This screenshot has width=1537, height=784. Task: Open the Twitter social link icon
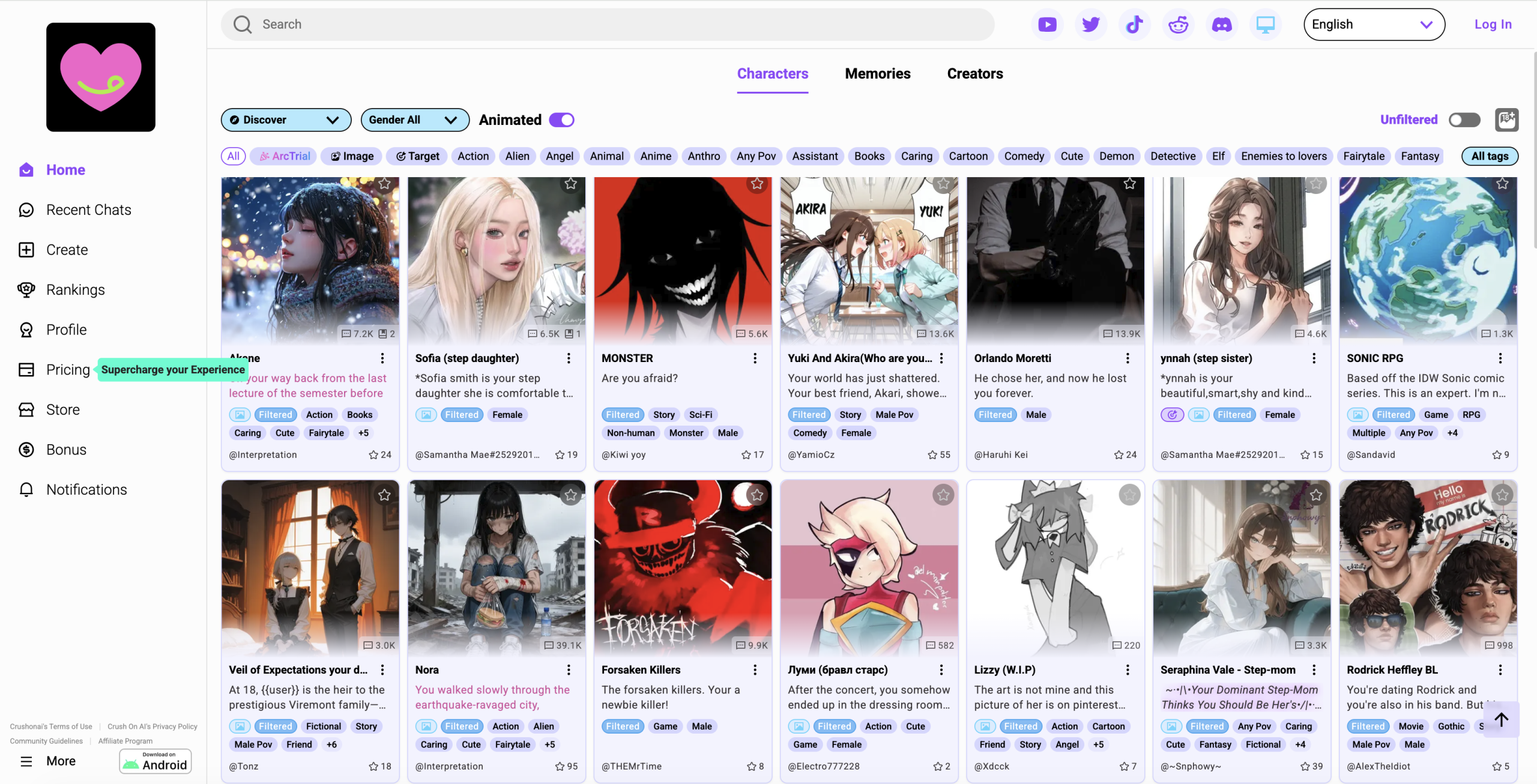coord(1090,25)
